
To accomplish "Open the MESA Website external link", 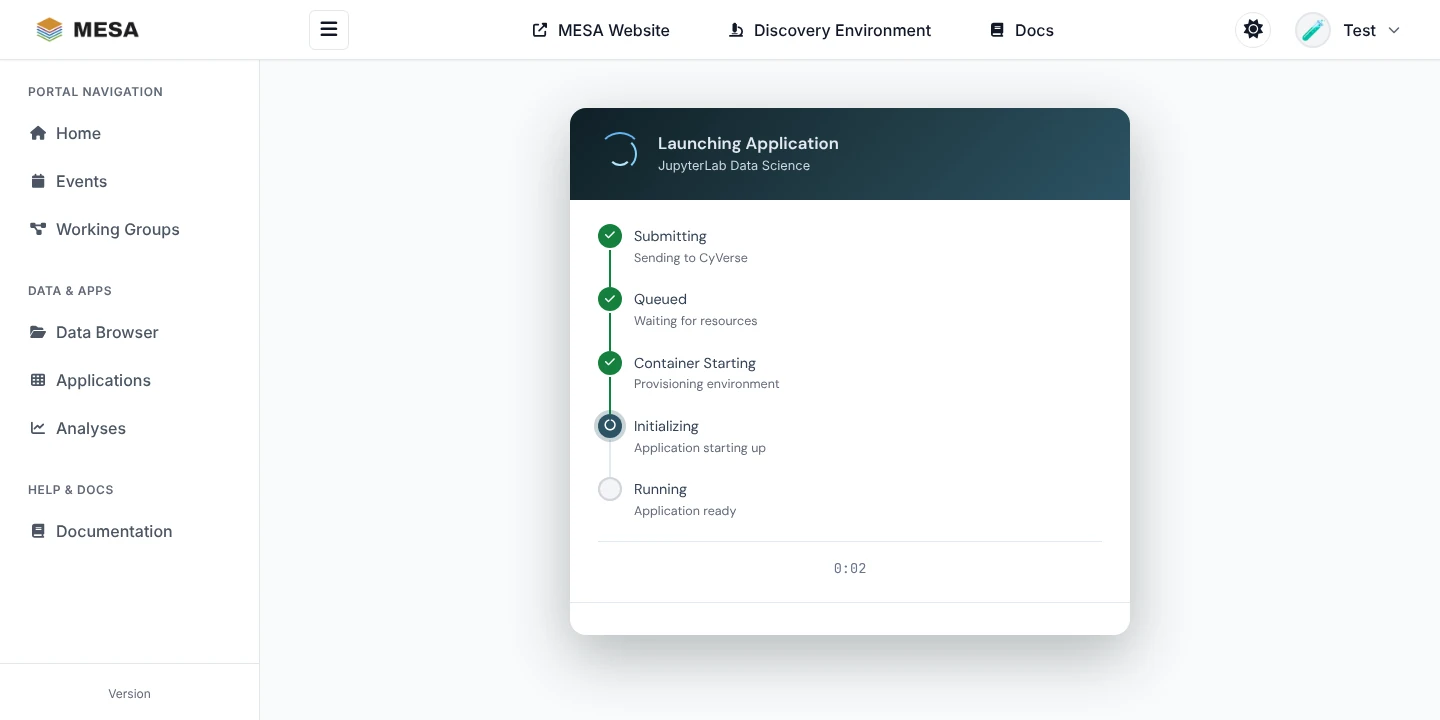I will [601, 30].
